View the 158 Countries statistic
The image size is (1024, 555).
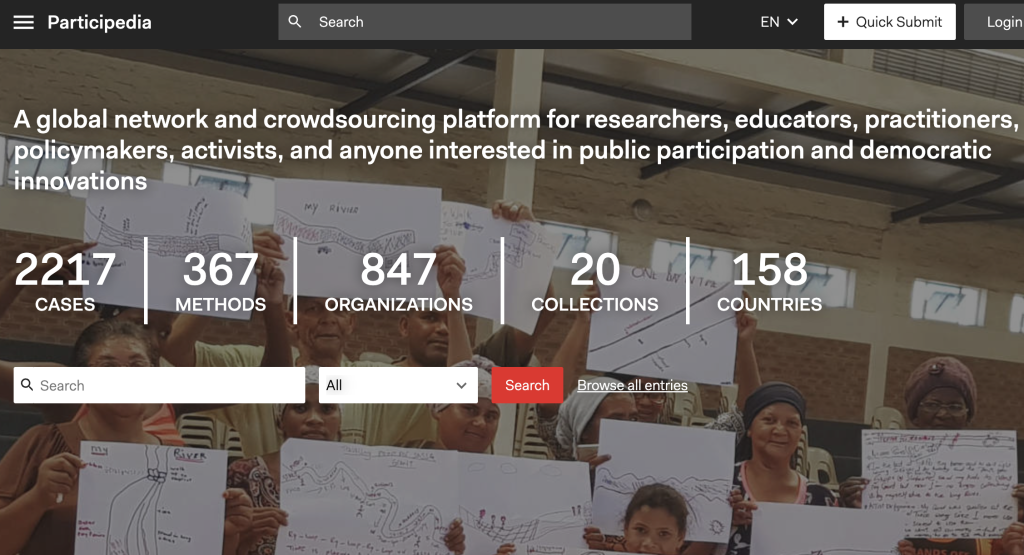point(769,282)
